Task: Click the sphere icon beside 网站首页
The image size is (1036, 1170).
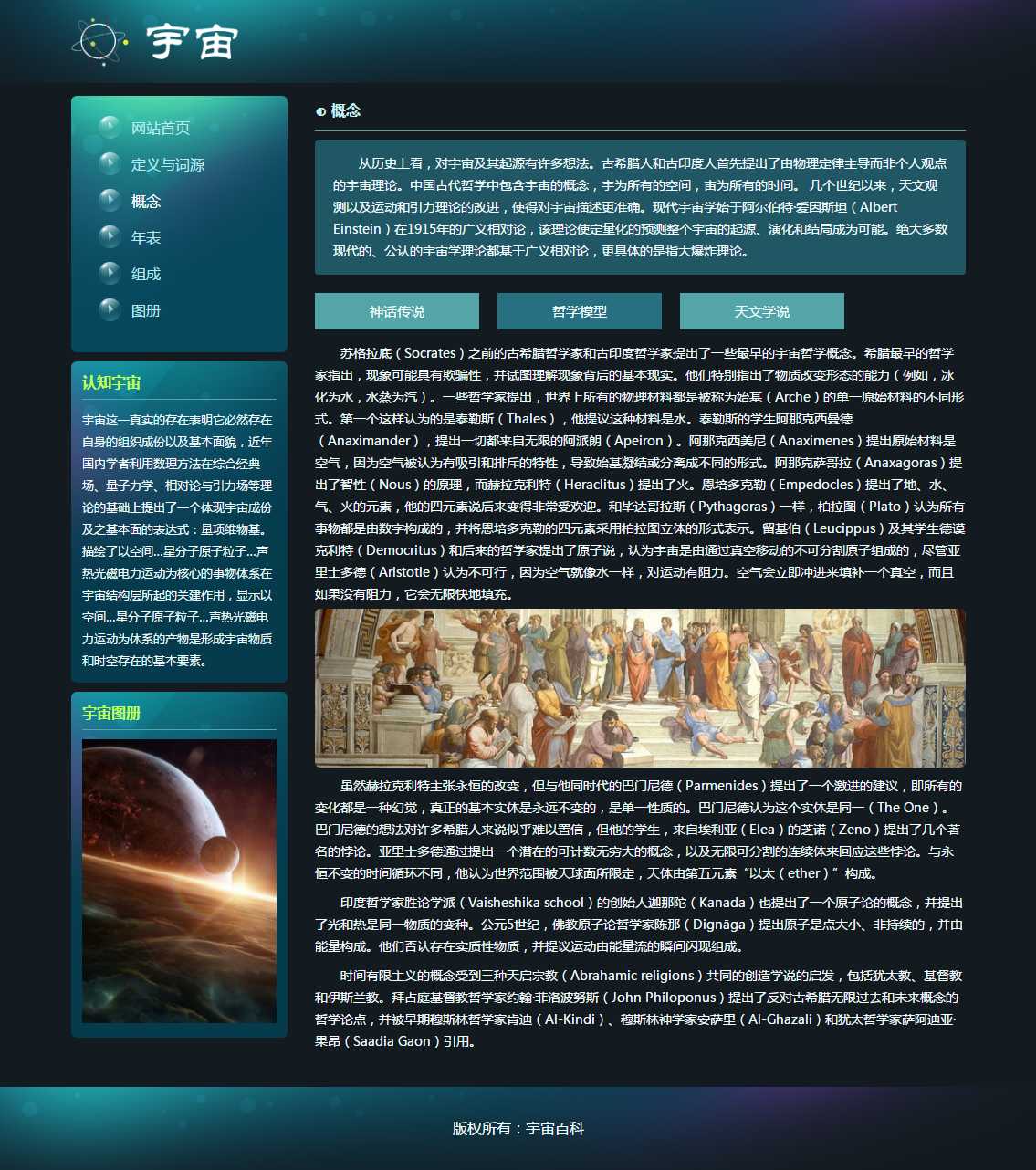Action: 110,128
